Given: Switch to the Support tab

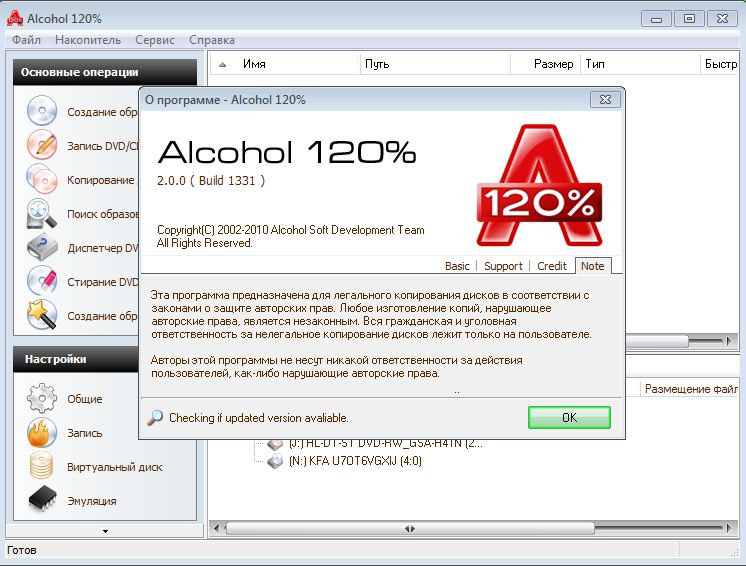Looking at the screenshot, I should pyautogui.click(x=503, y=266).
